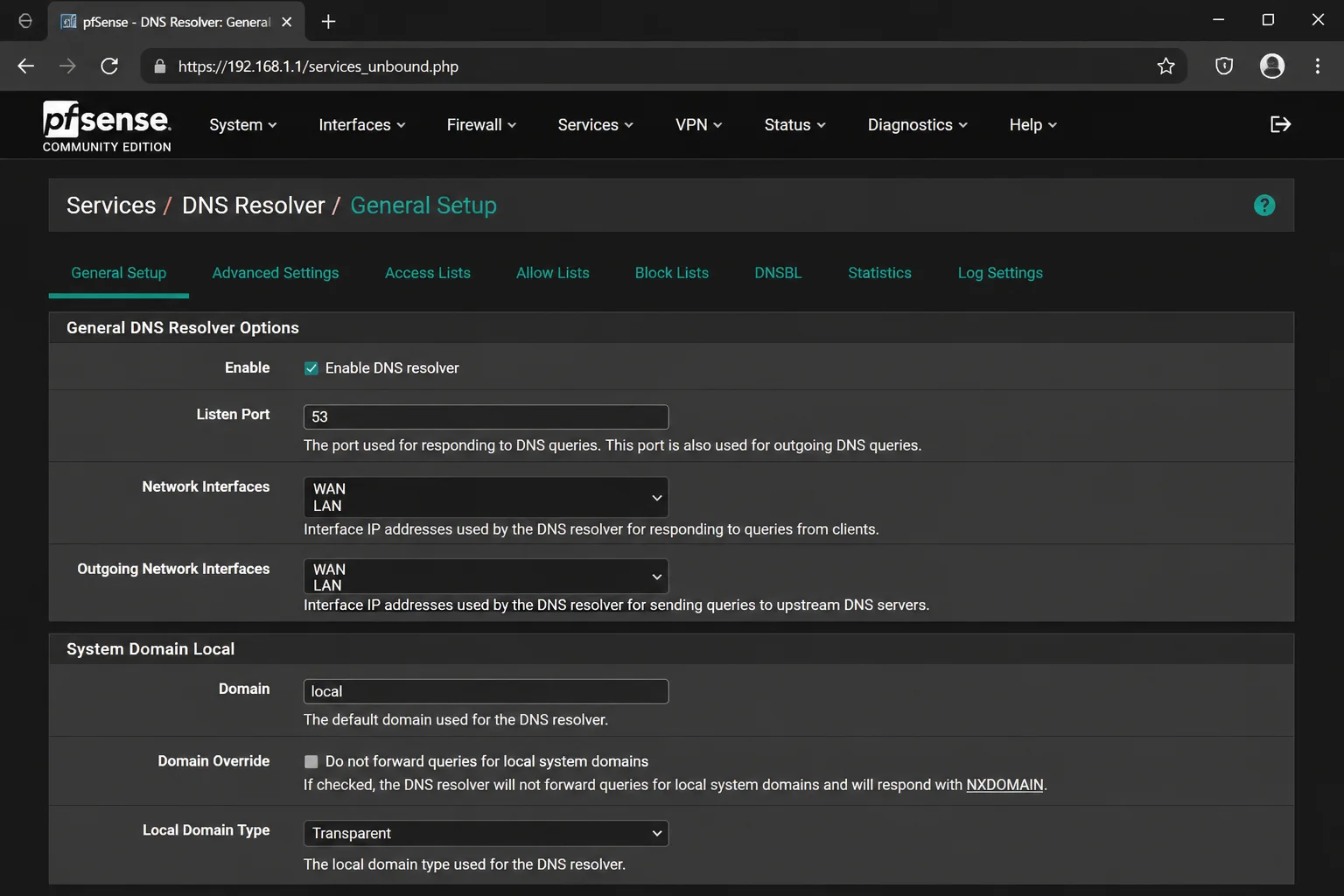
Task: Open a new browser tab with plus
Action: [328, 22]
